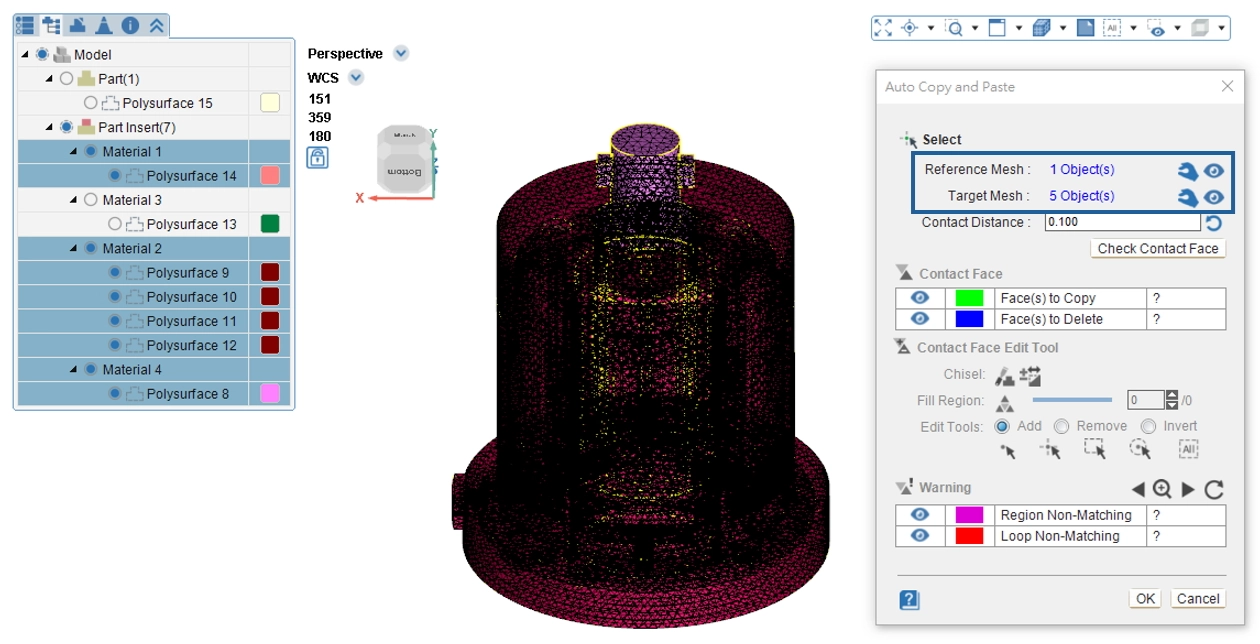Screen dimensions: 1260x644
Task: Collapse the Material 2 tree node
Action: click(73, 249)
